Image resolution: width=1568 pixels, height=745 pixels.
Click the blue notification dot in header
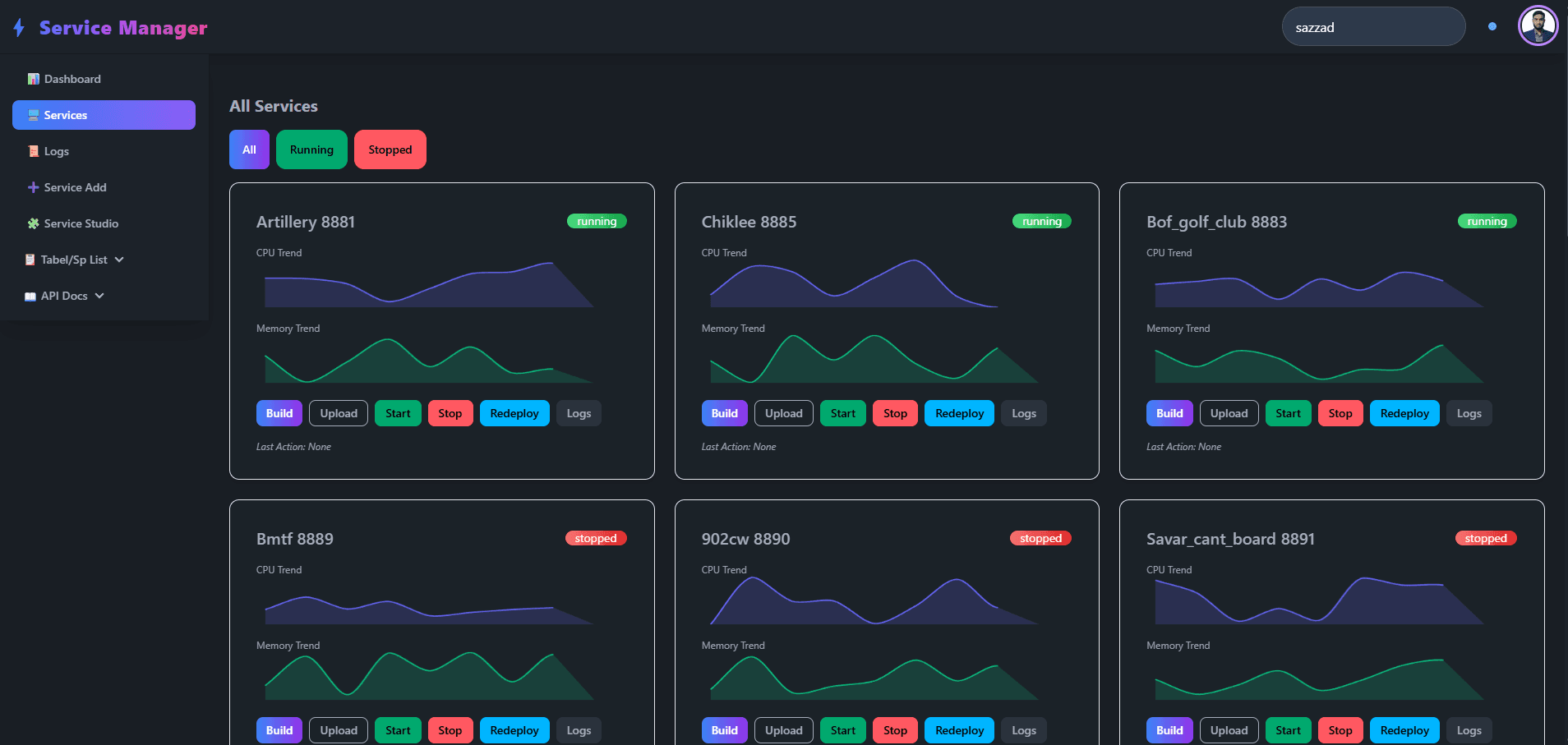coord(1492,26)
